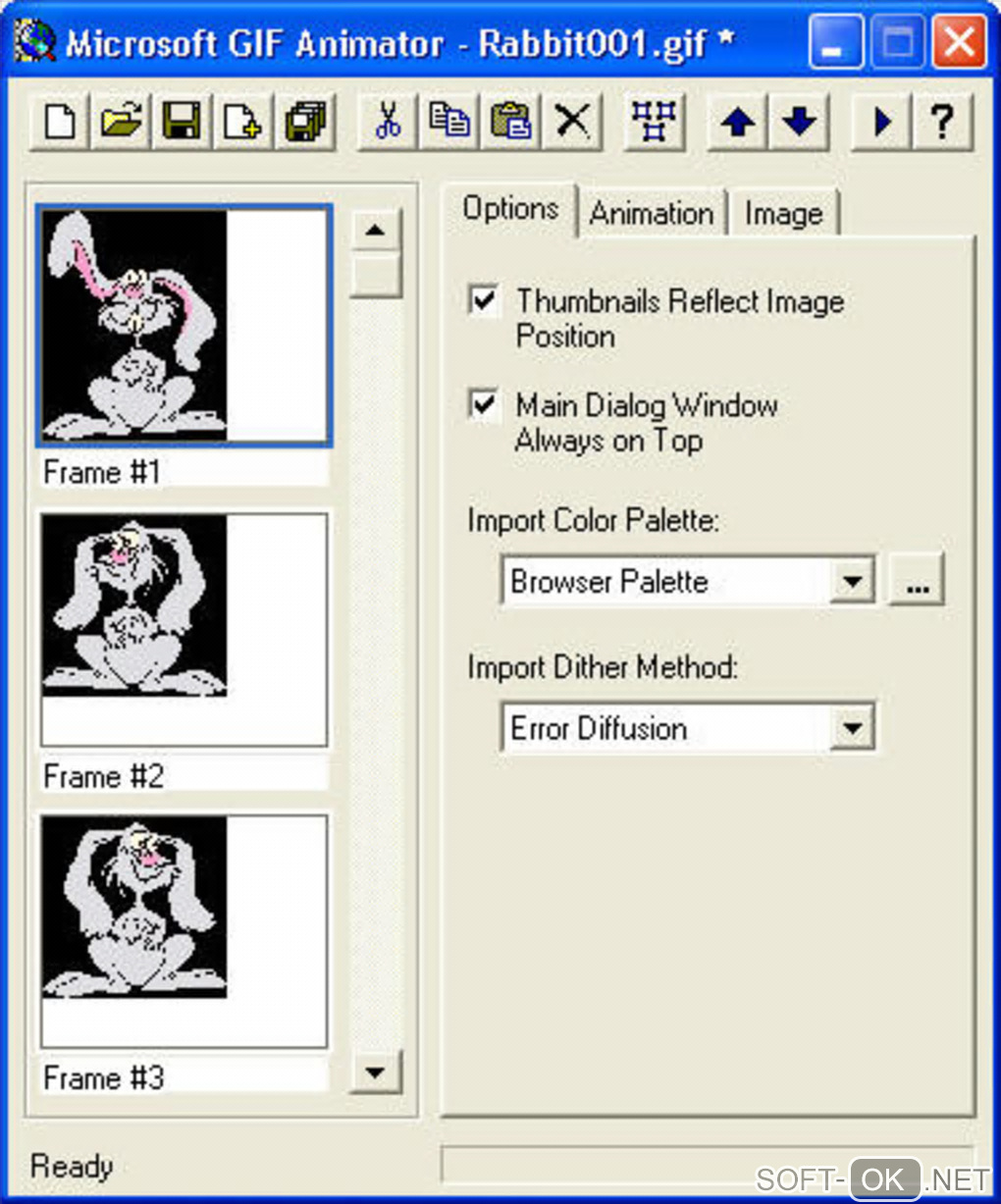
Task: Switch to the Options tab
Action: [510, 209]
